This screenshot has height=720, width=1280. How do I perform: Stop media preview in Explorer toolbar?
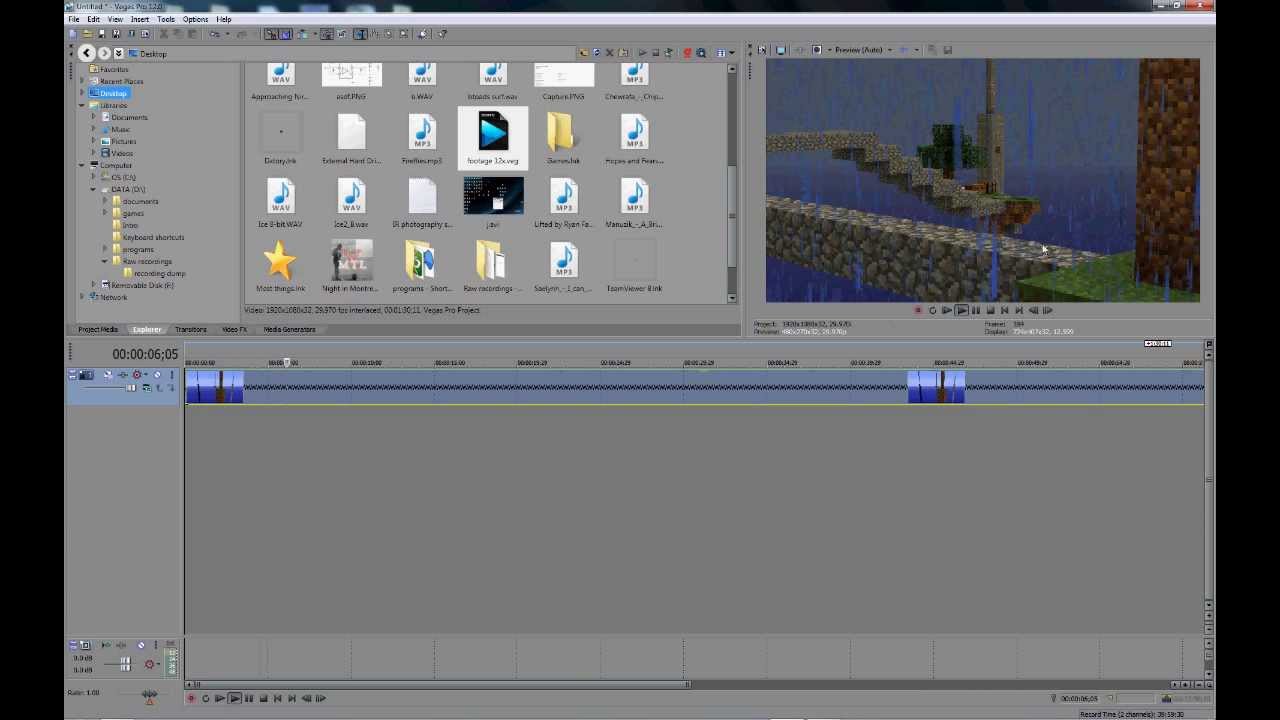pyautogui.click(x=656, y=52)
